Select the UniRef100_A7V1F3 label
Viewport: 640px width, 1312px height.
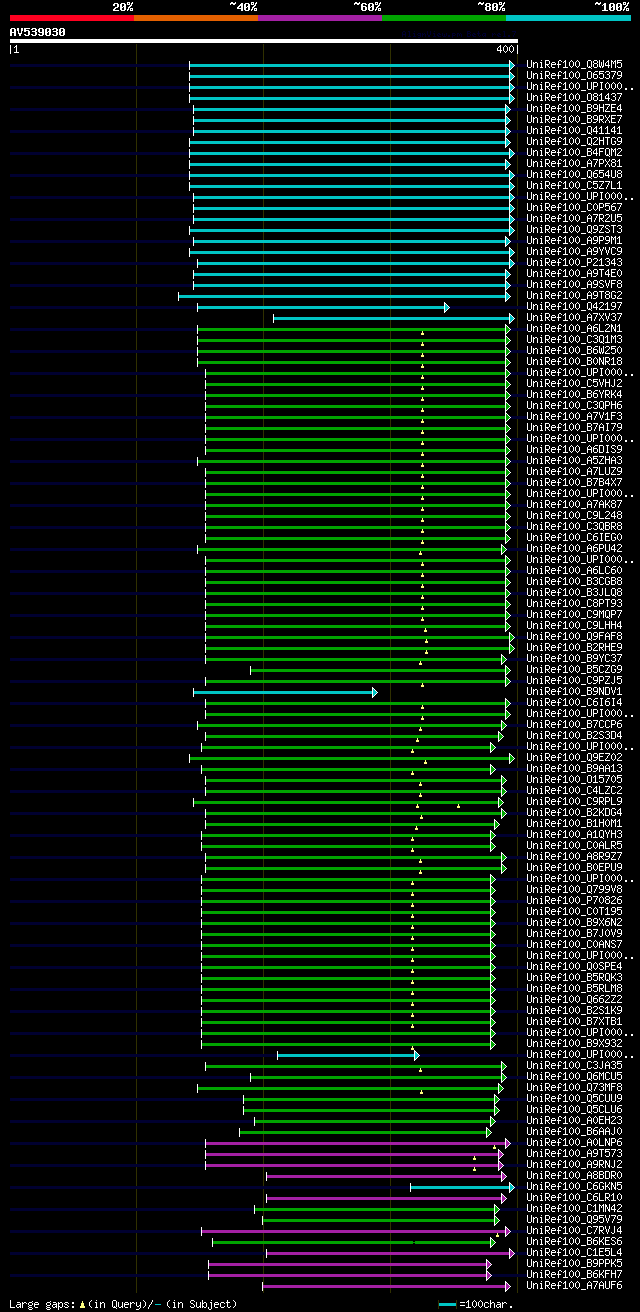point(574,417)
